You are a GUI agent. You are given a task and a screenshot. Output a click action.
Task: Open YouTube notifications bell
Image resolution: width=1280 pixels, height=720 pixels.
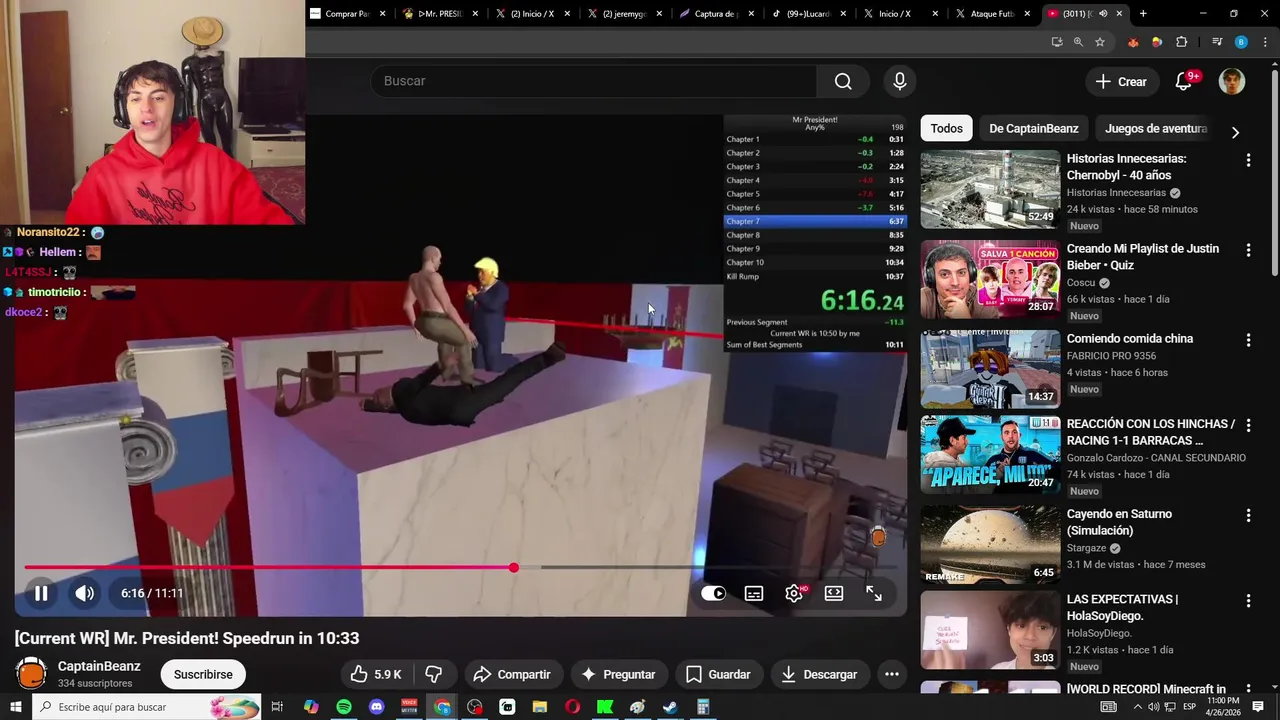pyautogui.click(x=1184, y=82)
